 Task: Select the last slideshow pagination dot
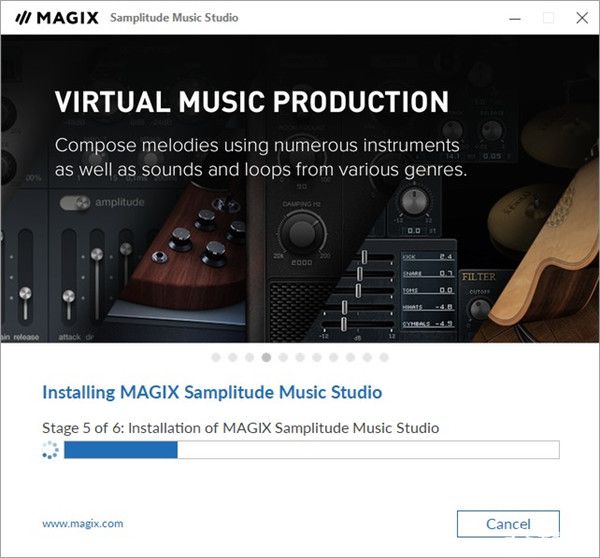384,357
